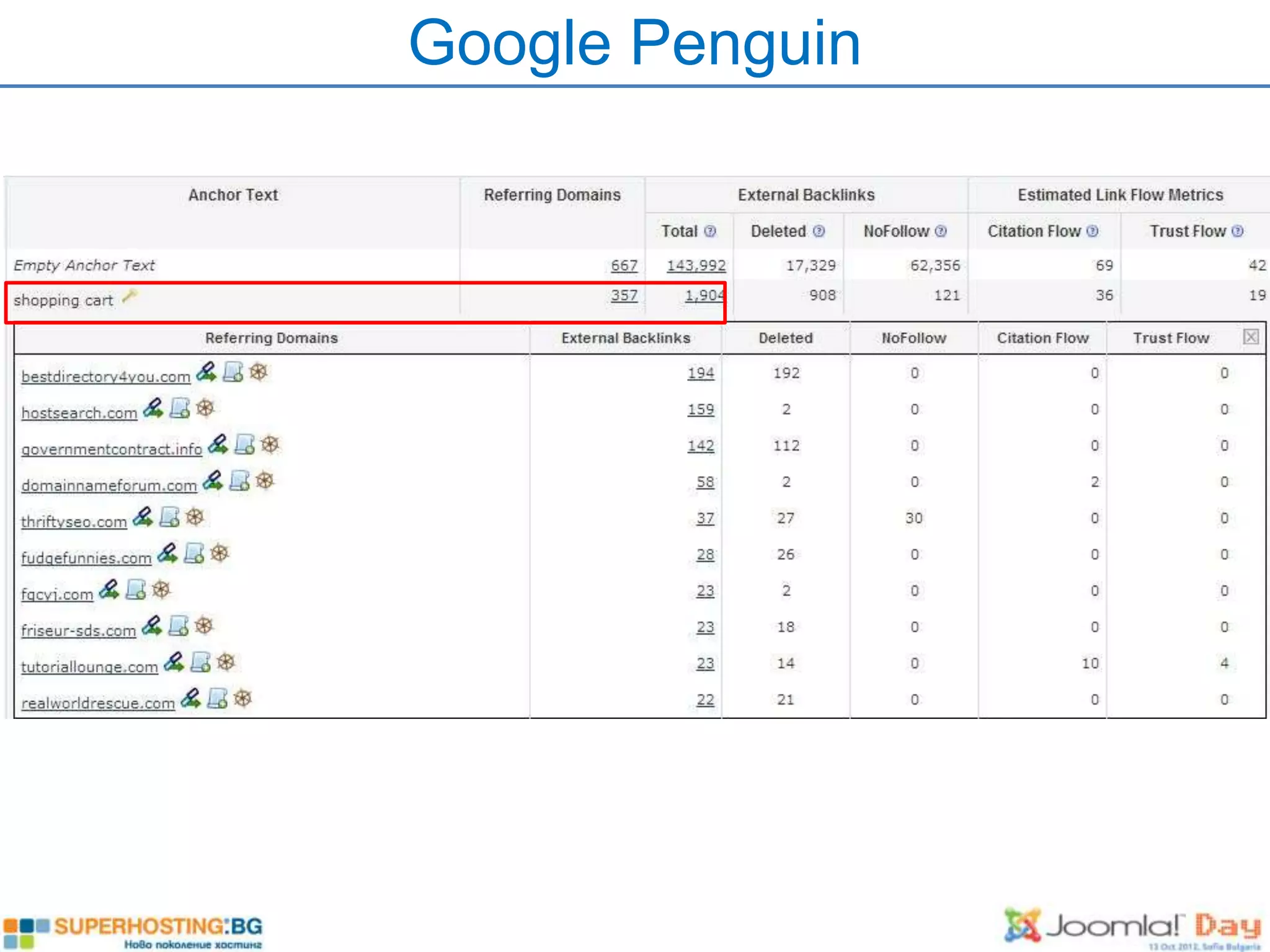Screen dimensions: 1270x952
Task: Click the help icon next to Citation Flow
Action: click(1093, 231)
